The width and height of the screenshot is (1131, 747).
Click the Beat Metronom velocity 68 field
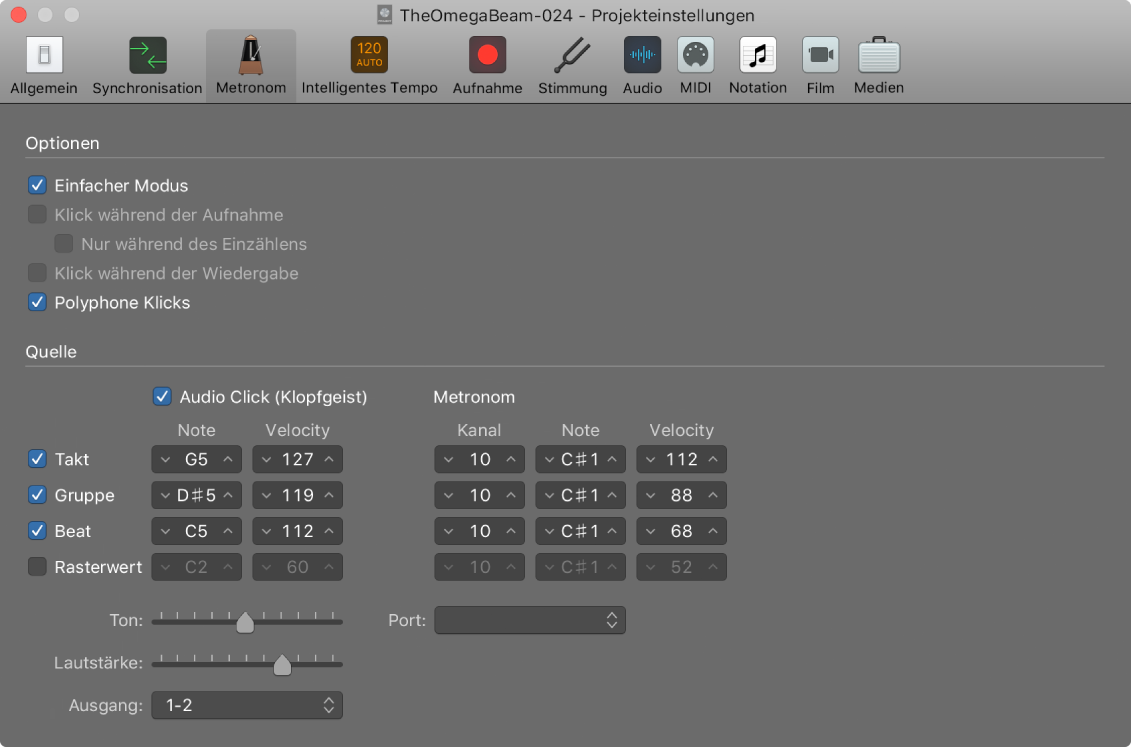click(681, 531)
